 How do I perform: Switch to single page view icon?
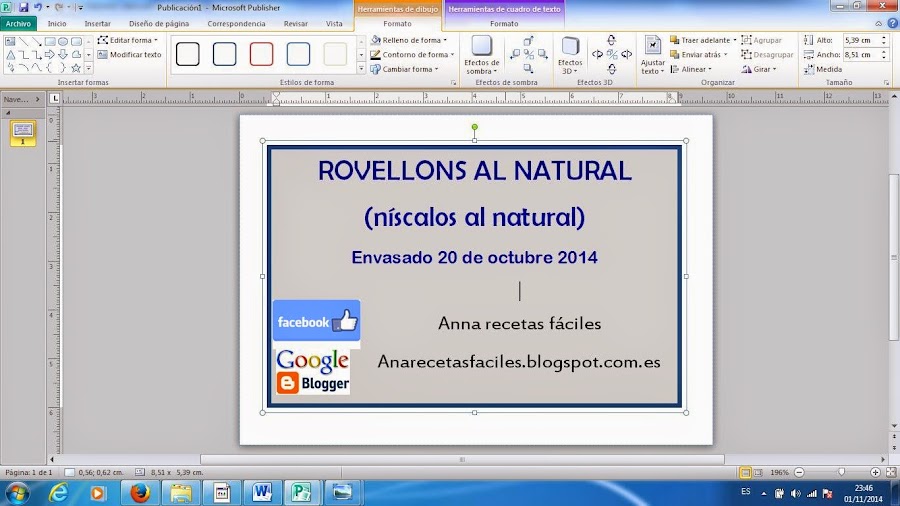pos(745,473)
